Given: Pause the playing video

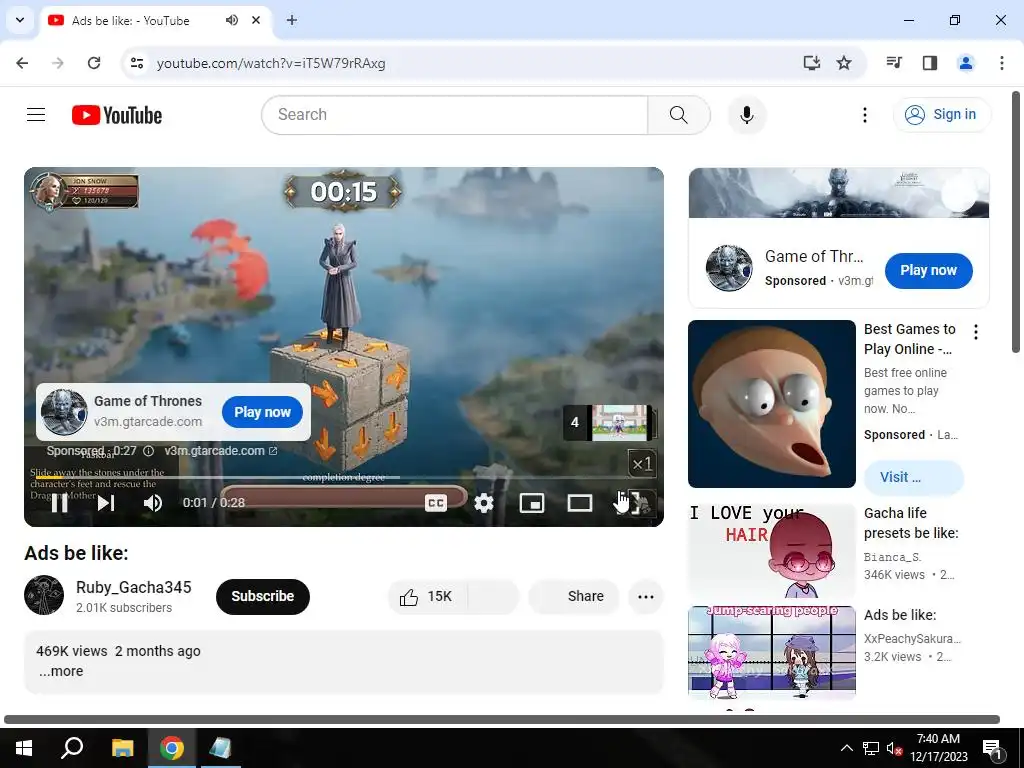Looking at the screenshot, I should [59, 503].
